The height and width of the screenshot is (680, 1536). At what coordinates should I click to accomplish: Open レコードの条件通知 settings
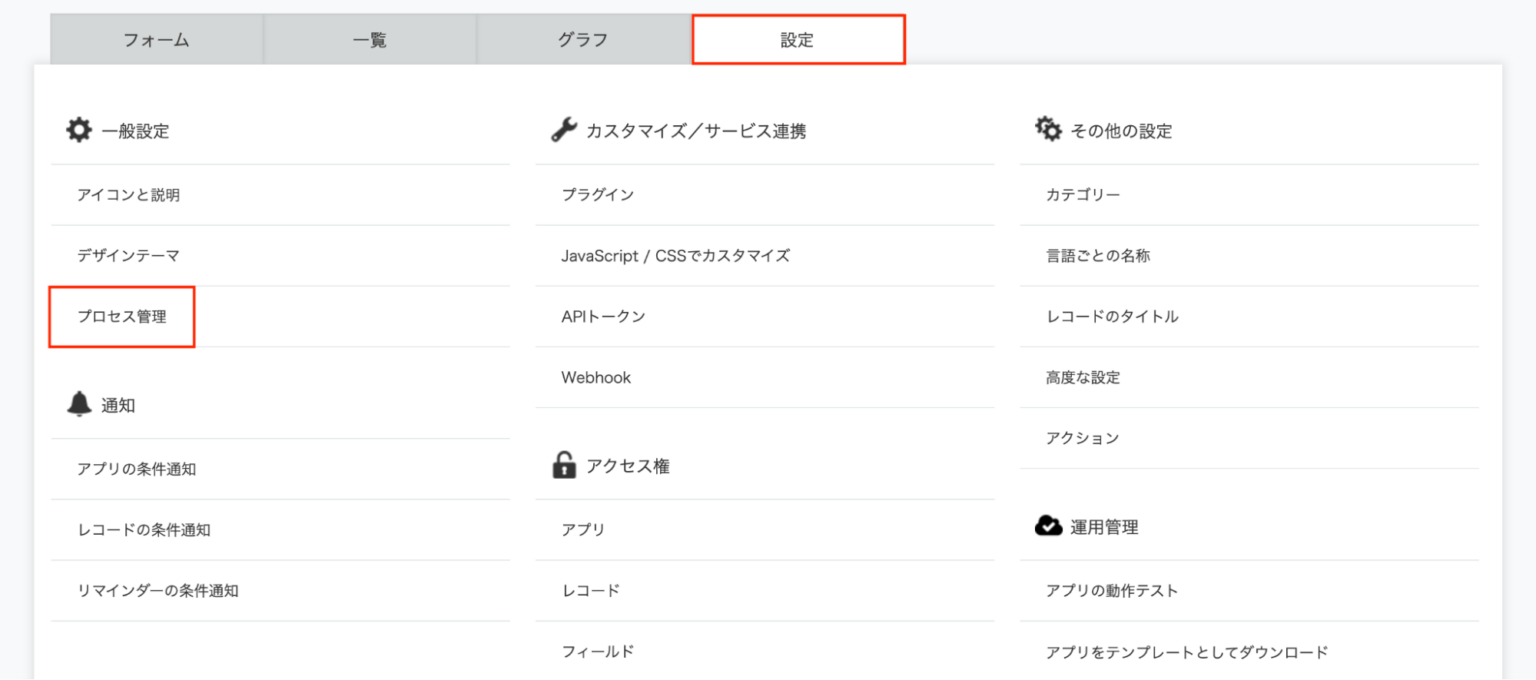coord(144,530)
